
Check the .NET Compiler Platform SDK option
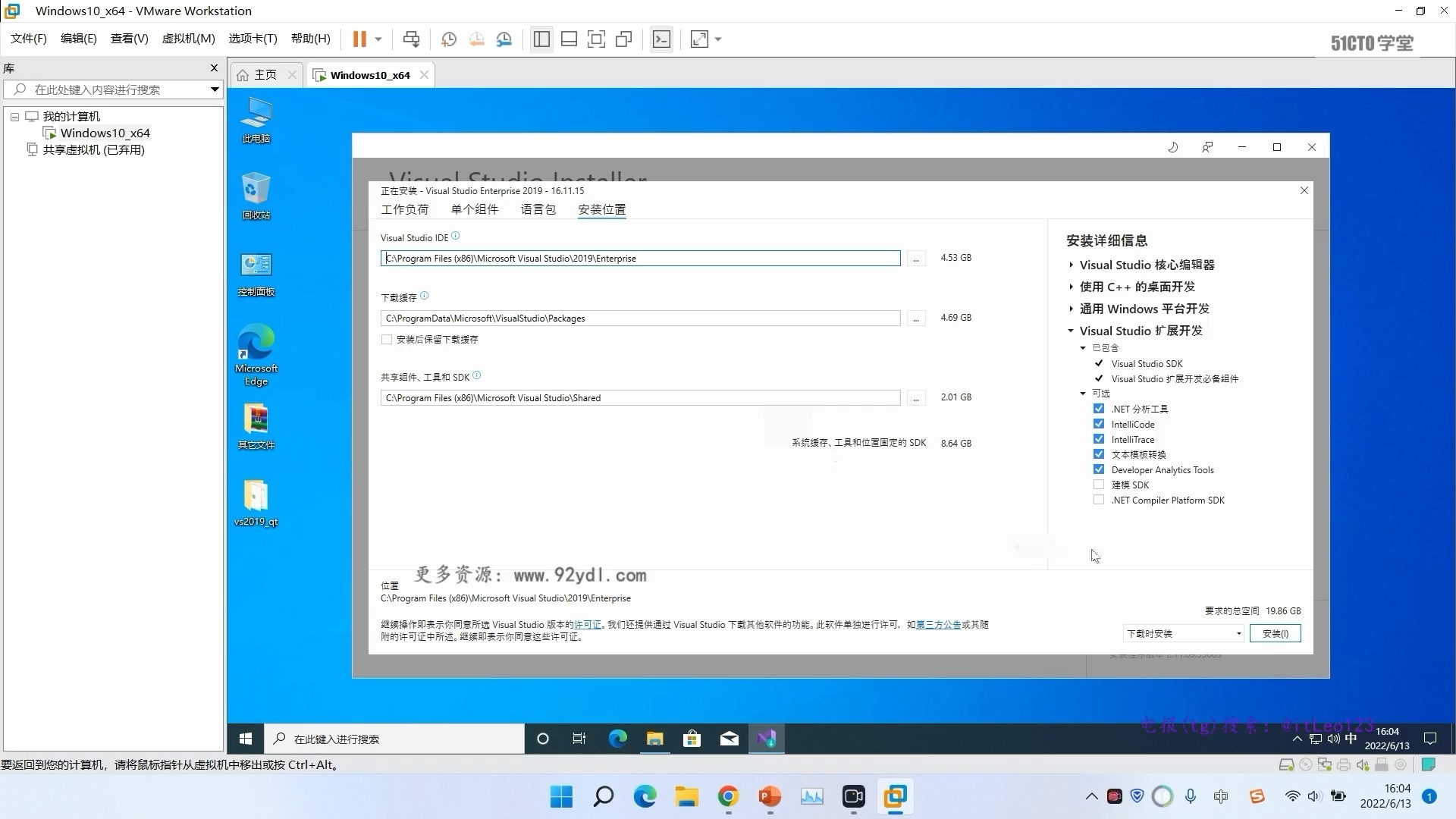pyautogui.click(x=1099, y=500)
